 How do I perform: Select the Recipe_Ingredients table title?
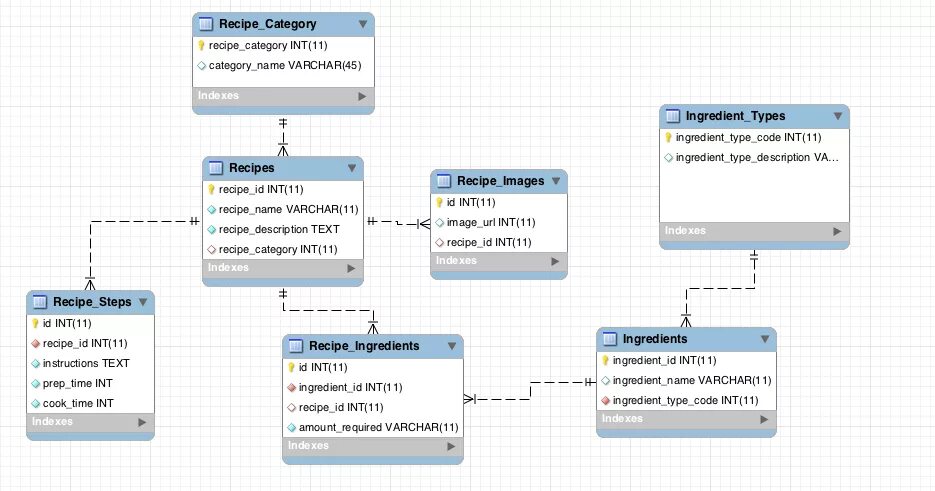click(364, 346)
